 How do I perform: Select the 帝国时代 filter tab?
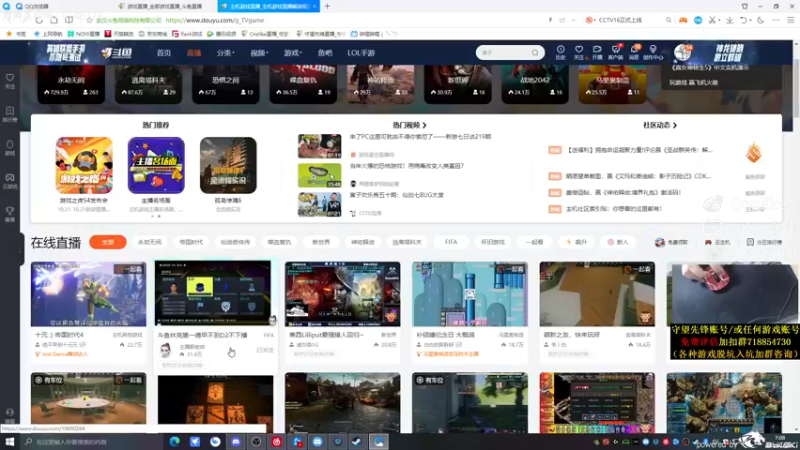tap(191, 242)
